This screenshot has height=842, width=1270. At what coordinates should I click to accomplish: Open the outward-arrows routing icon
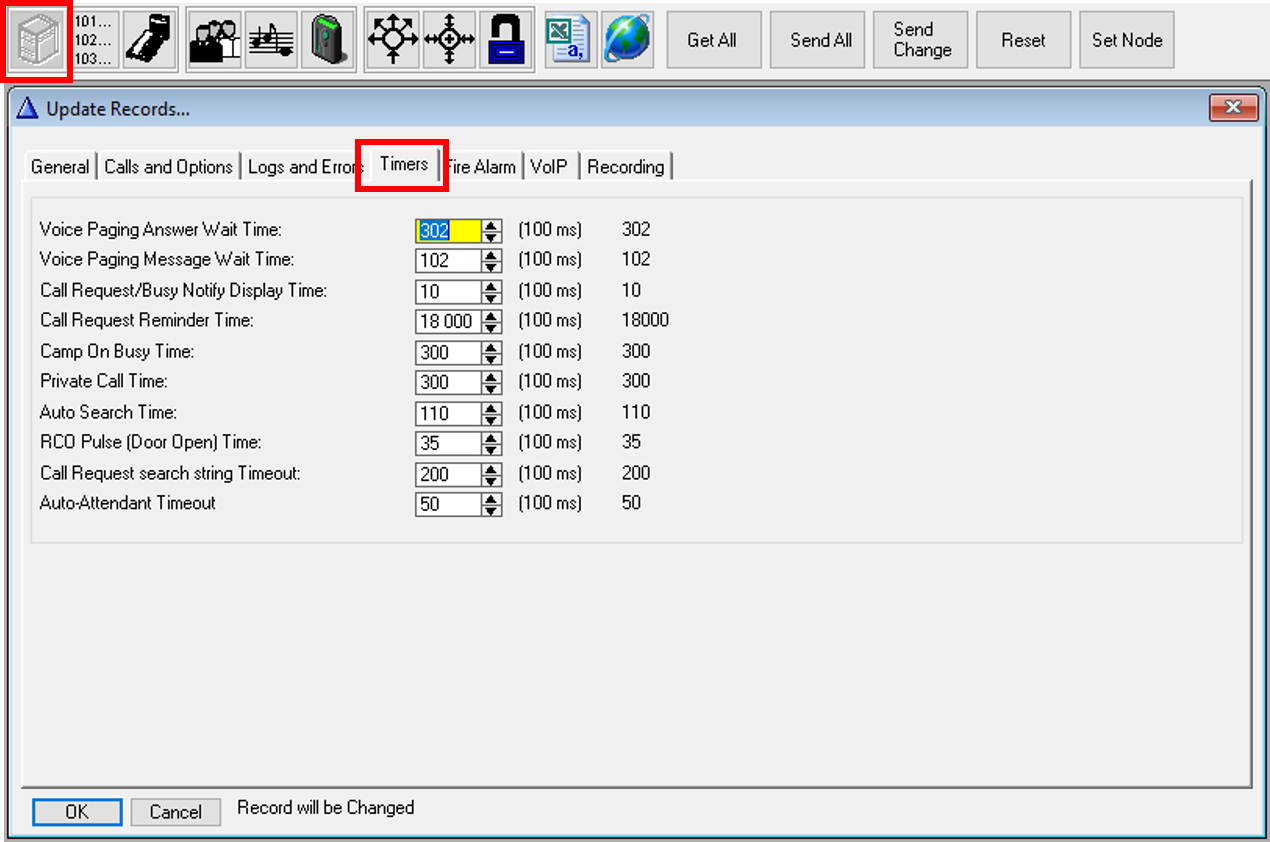tap(393, 41)
